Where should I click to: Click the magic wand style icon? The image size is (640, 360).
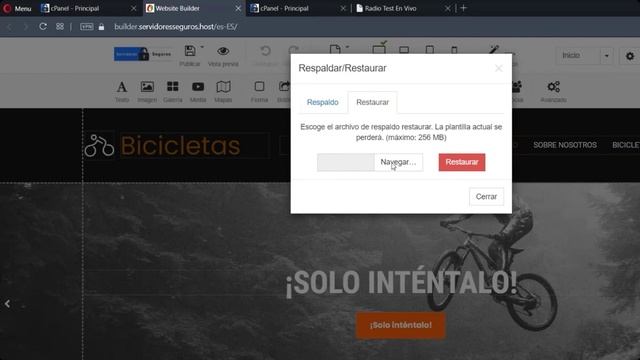[494, 49]
